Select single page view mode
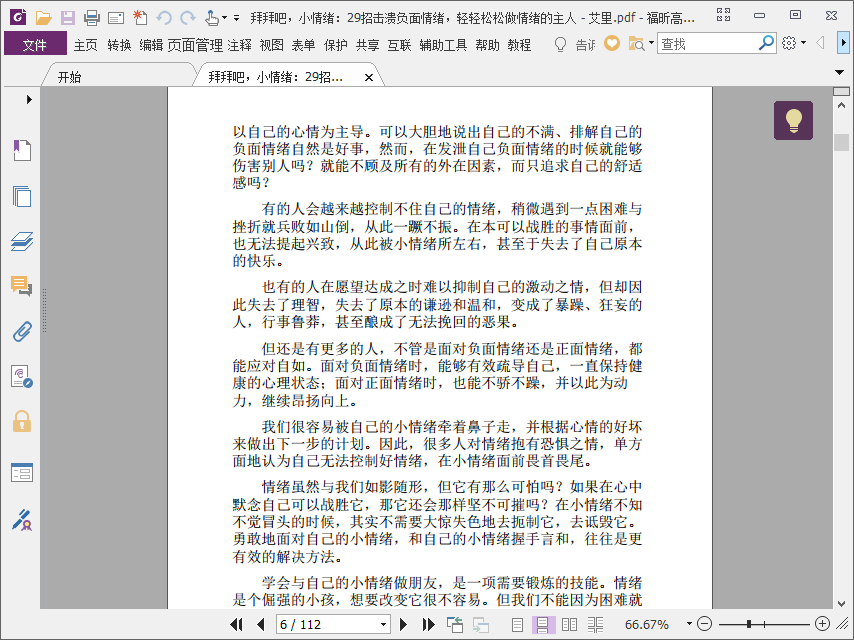This screenshot has width=854, height=640. (517, 625)
